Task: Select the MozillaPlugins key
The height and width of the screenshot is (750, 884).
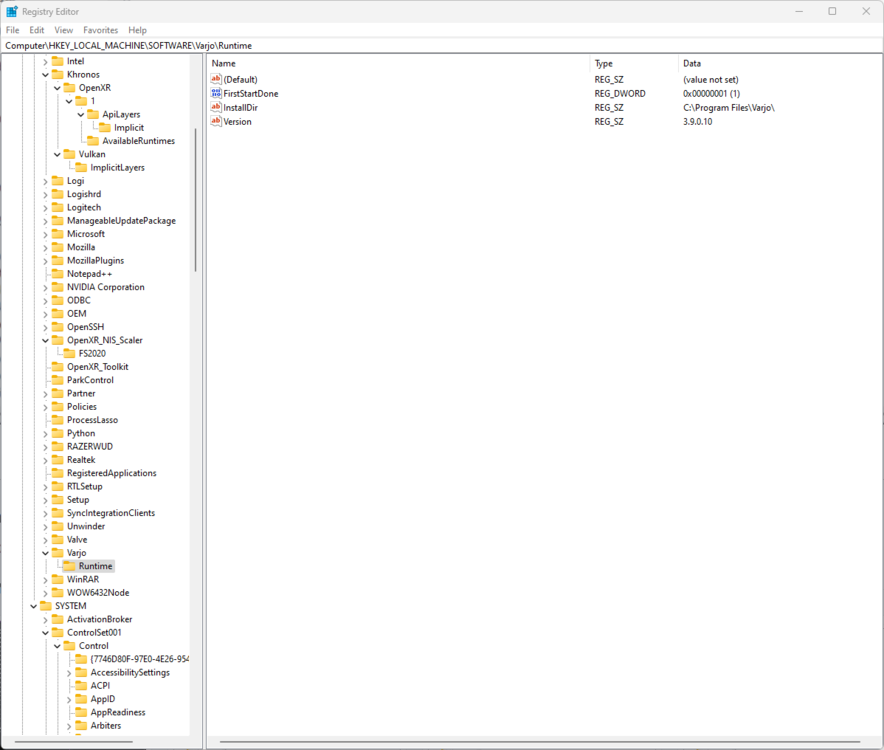Action: coord(95,261)
